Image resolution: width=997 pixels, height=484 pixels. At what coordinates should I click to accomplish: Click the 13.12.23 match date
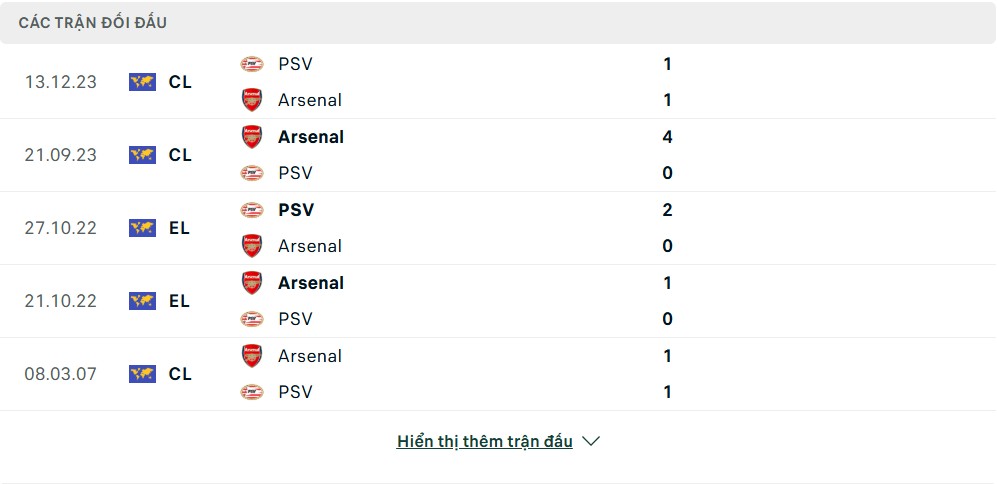(61, 82)
